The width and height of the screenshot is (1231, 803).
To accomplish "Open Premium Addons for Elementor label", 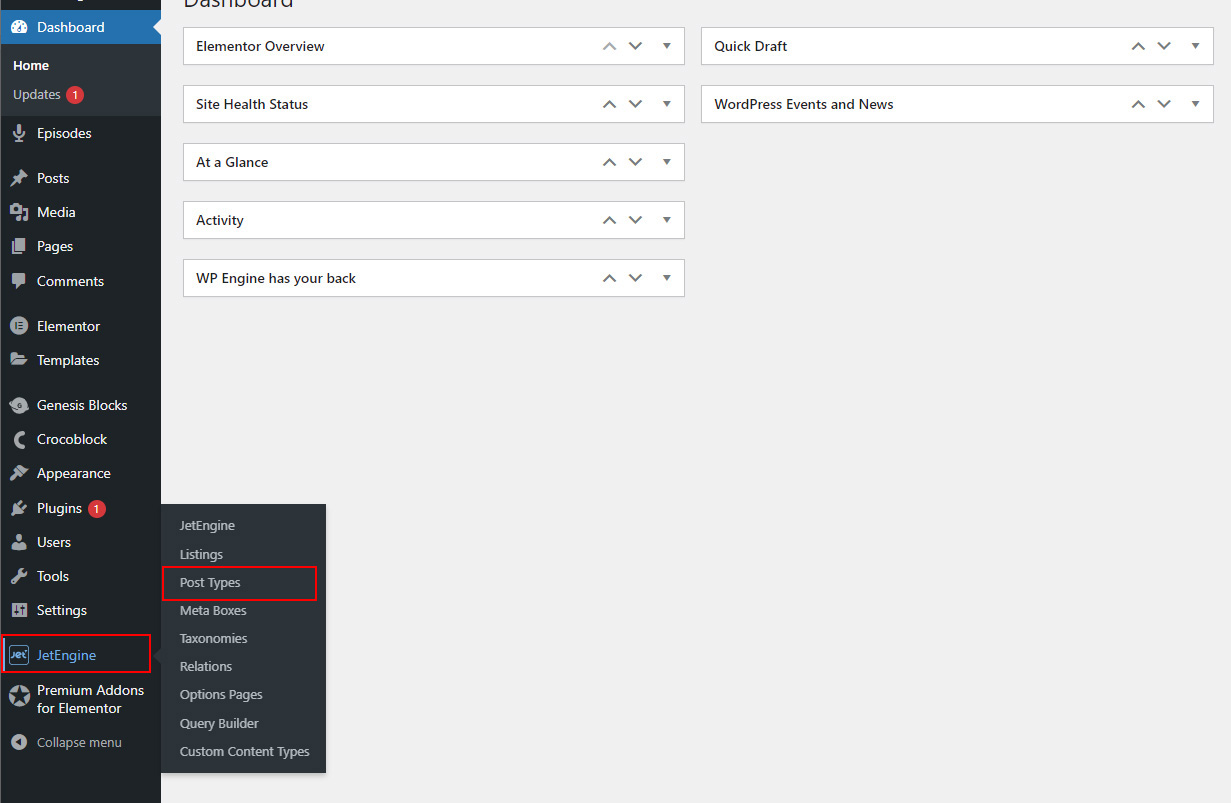I will point(90,699).
